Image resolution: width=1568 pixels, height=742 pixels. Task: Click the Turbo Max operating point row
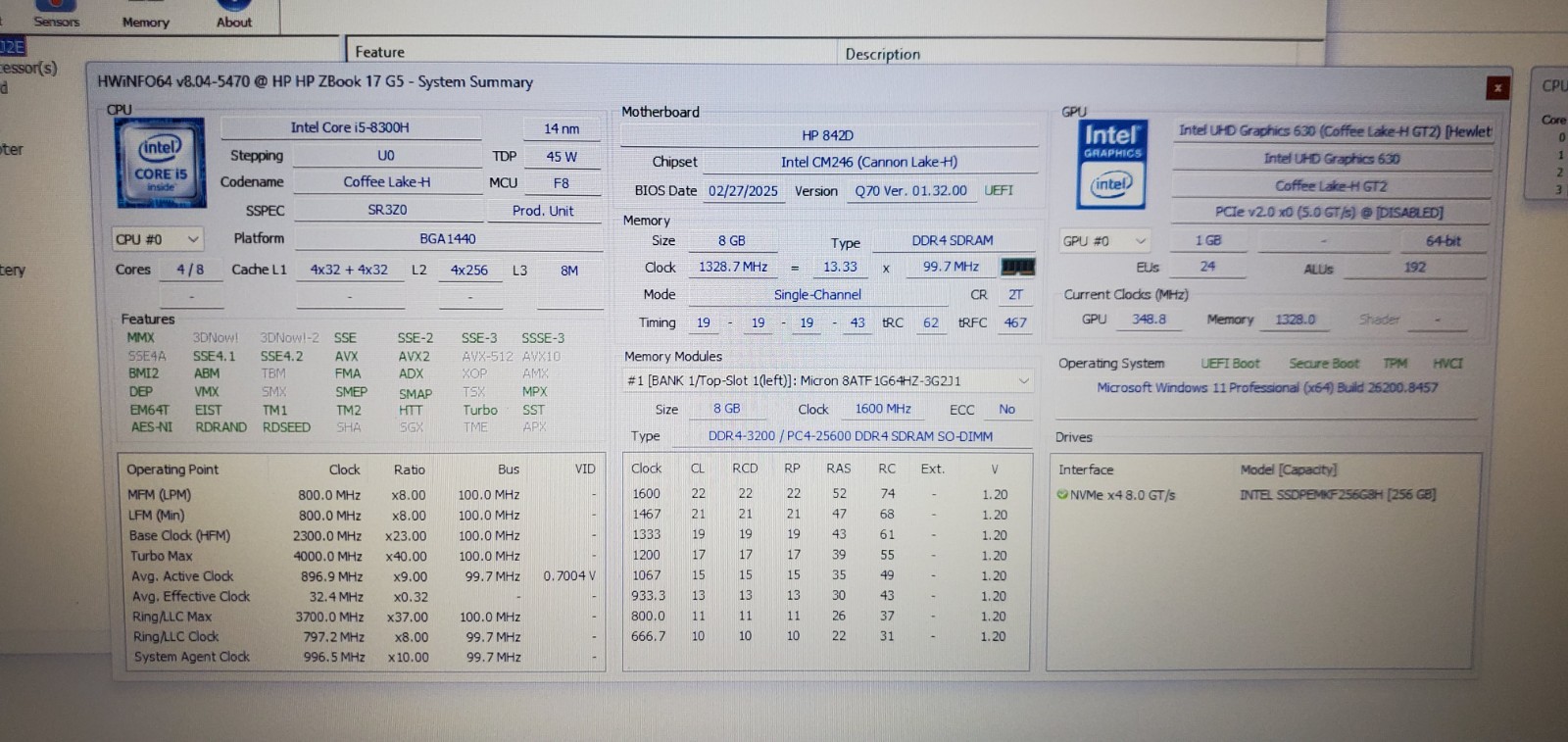362,556
